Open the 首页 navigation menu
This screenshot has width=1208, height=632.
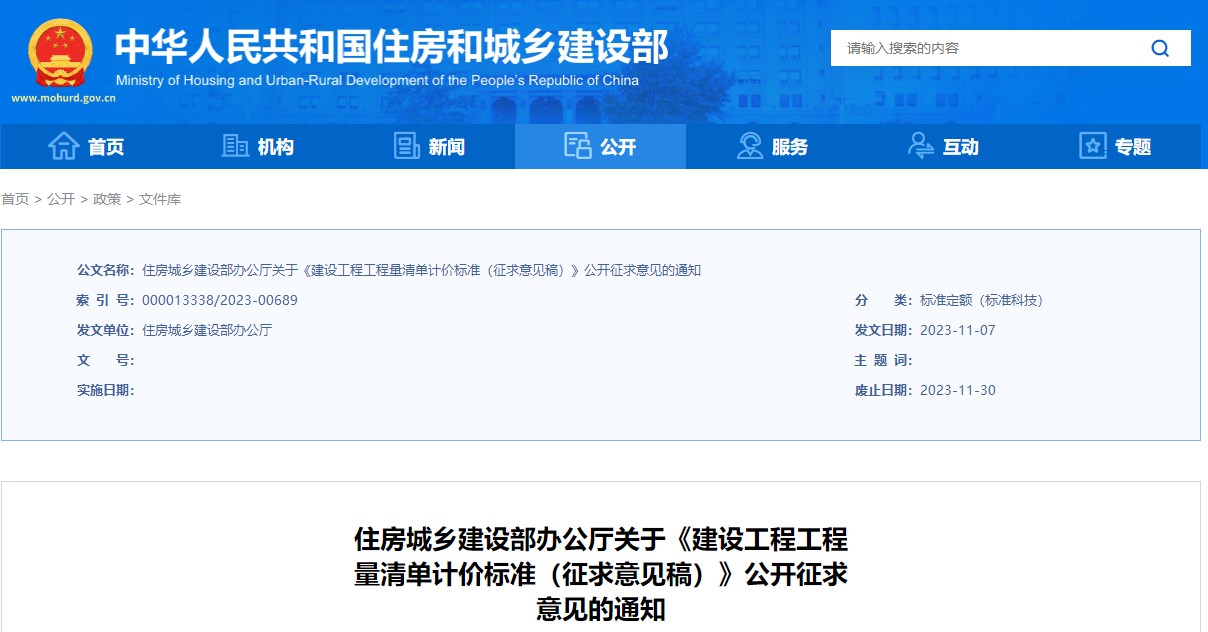coord(105,146)
